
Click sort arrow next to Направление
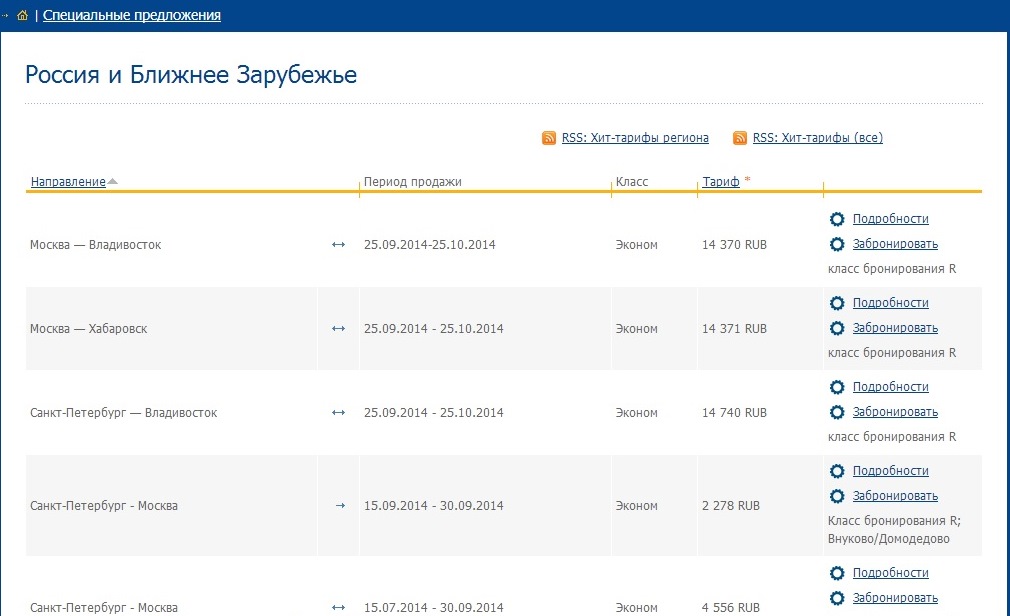click(112, 182)
